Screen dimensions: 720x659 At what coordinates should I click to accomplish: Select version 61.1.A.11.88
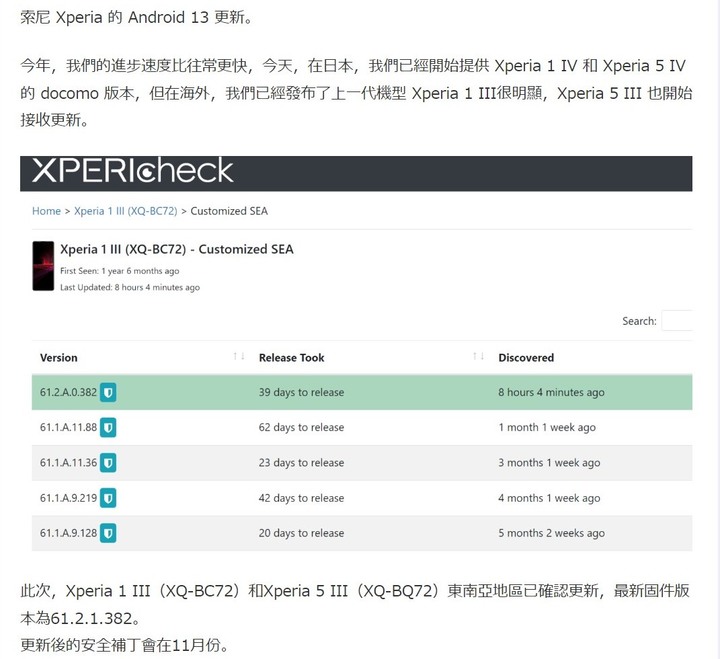tap(68, 428)
